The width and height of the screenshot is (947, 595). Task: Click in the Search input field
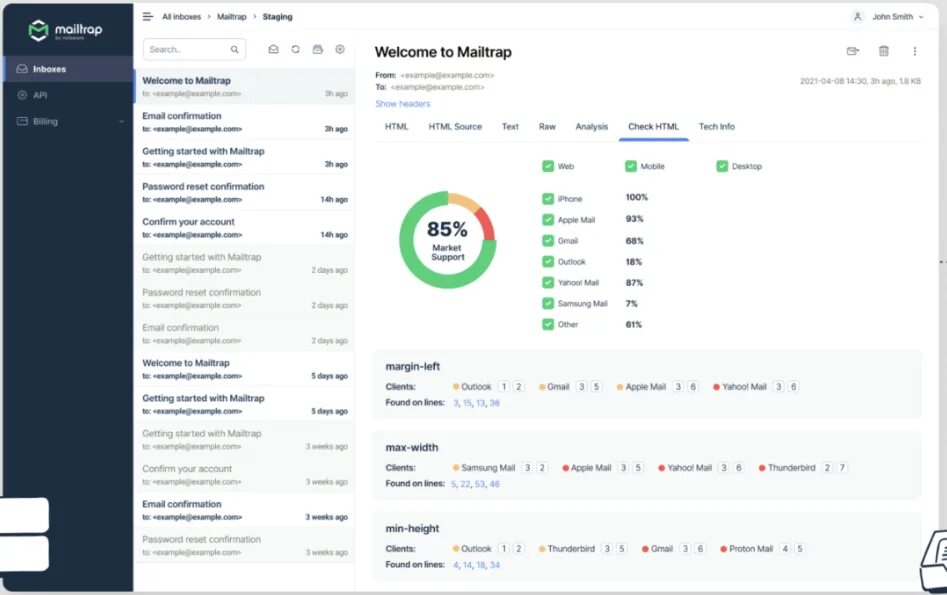194,50
